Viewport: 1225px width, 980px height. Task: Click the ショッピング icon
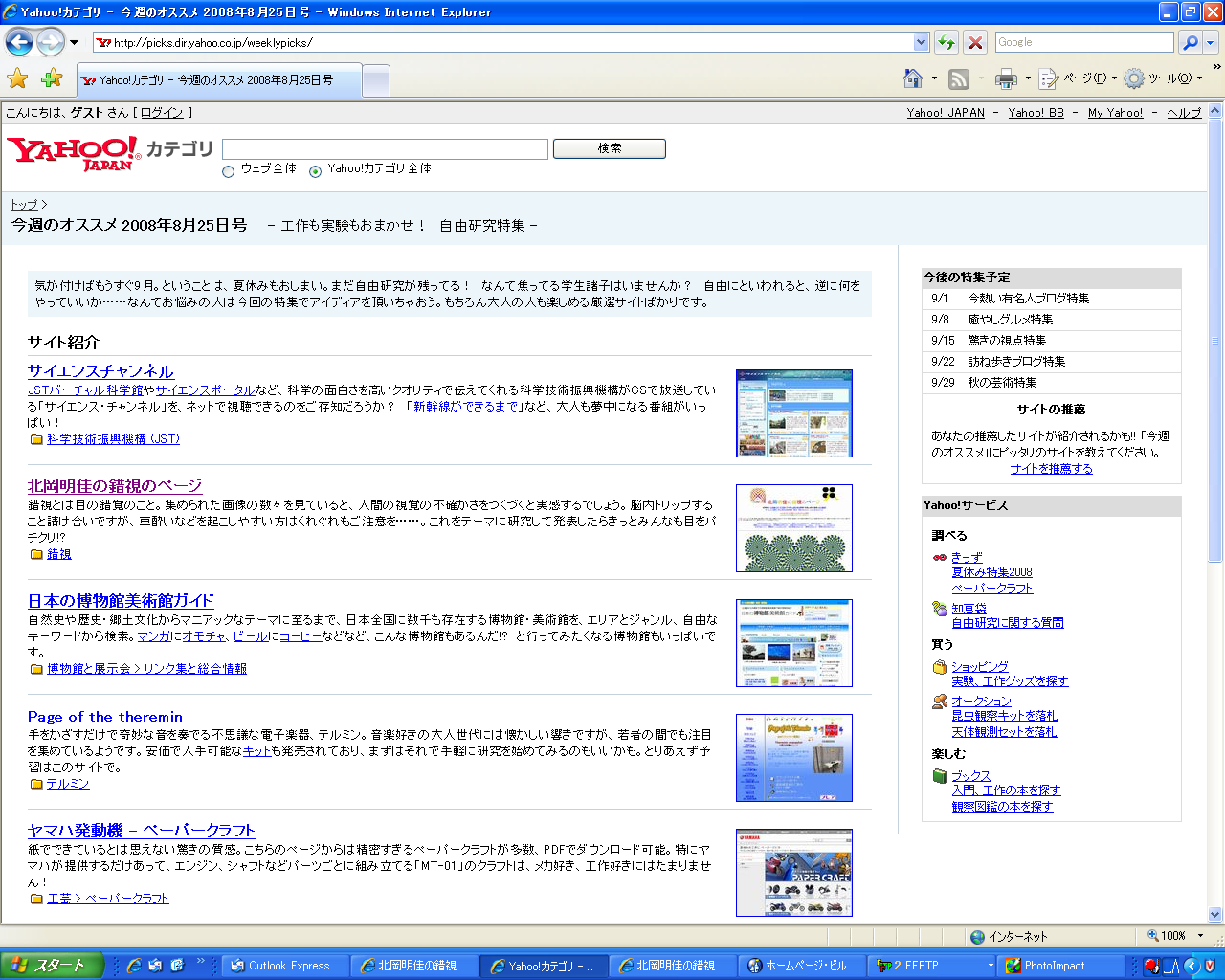(940, 667)
